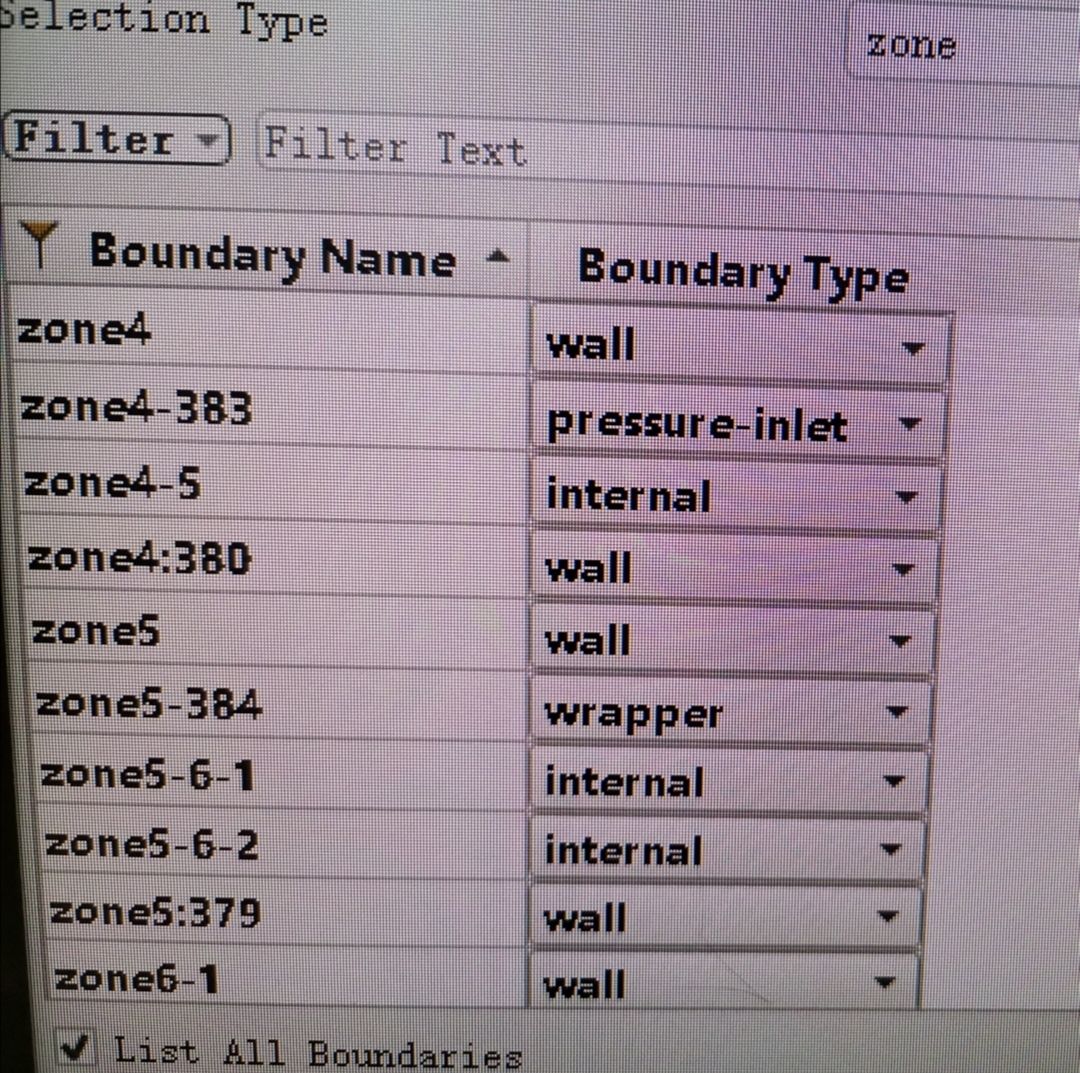The image size is (1080, 1073).
Task: Open boundary type dropdown for zone4:380
Action: [903, 570]
